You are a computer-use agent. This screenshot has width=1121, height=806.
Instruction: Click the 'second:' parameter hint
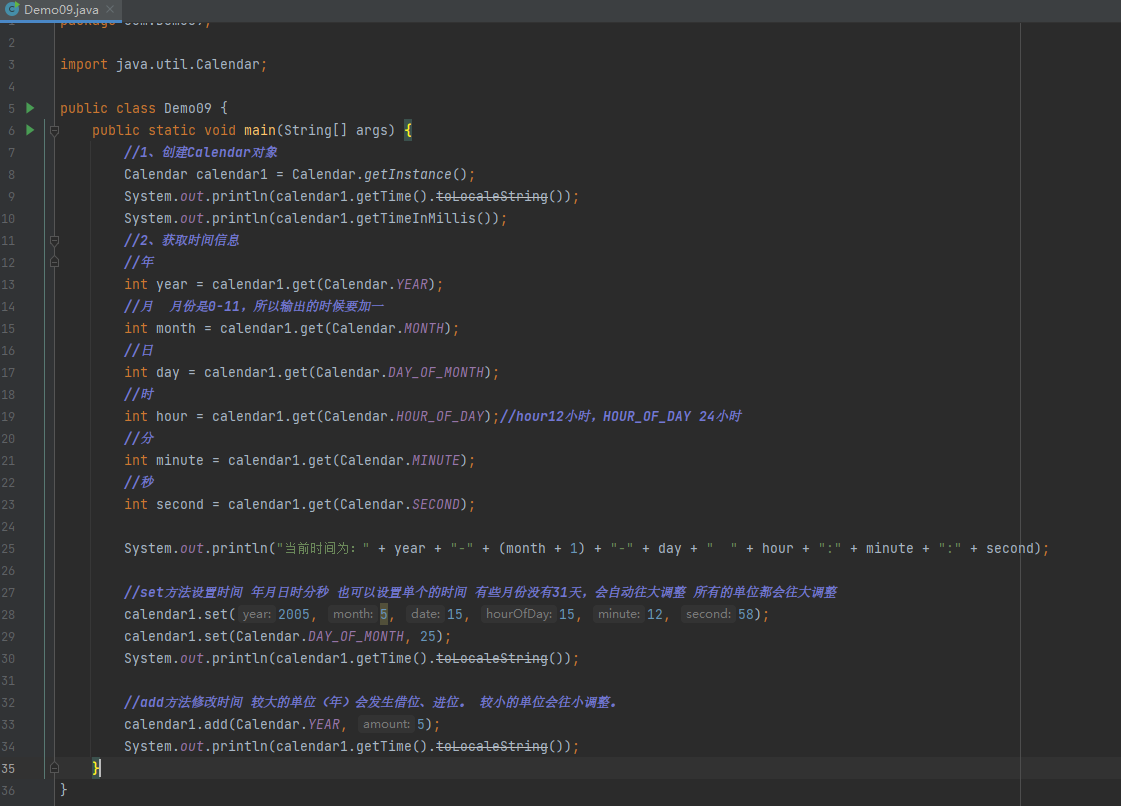click(708, 614)
